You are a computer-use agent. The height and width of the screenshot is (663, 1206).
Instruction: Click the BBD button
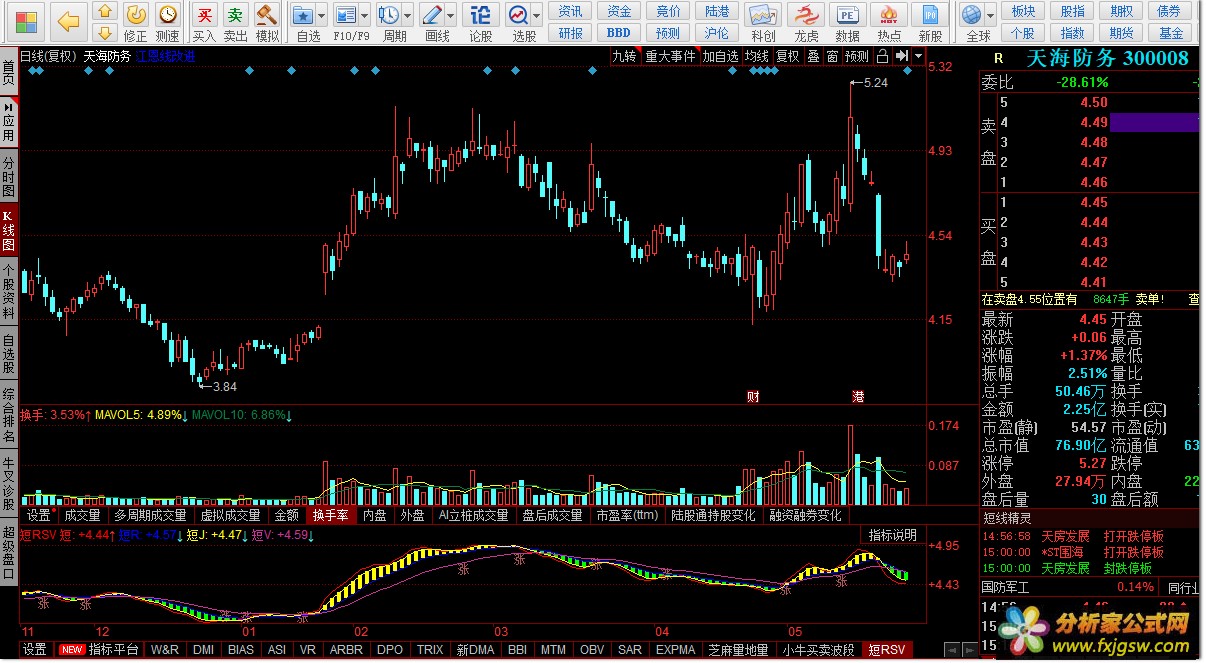point(619,33)
